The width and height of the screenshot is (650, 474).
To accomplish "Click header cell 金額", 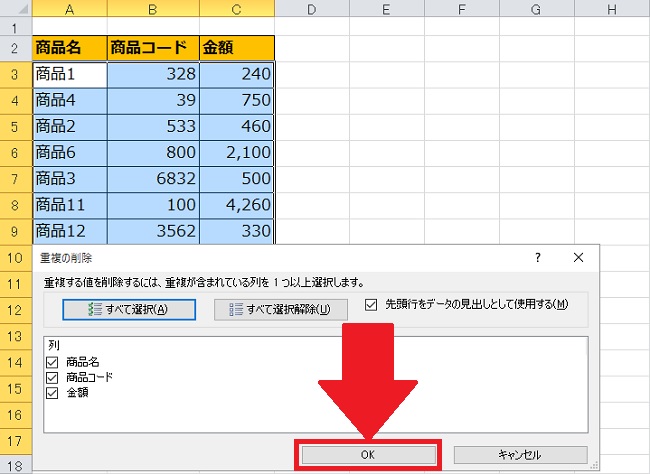I will tap(237, 48).
